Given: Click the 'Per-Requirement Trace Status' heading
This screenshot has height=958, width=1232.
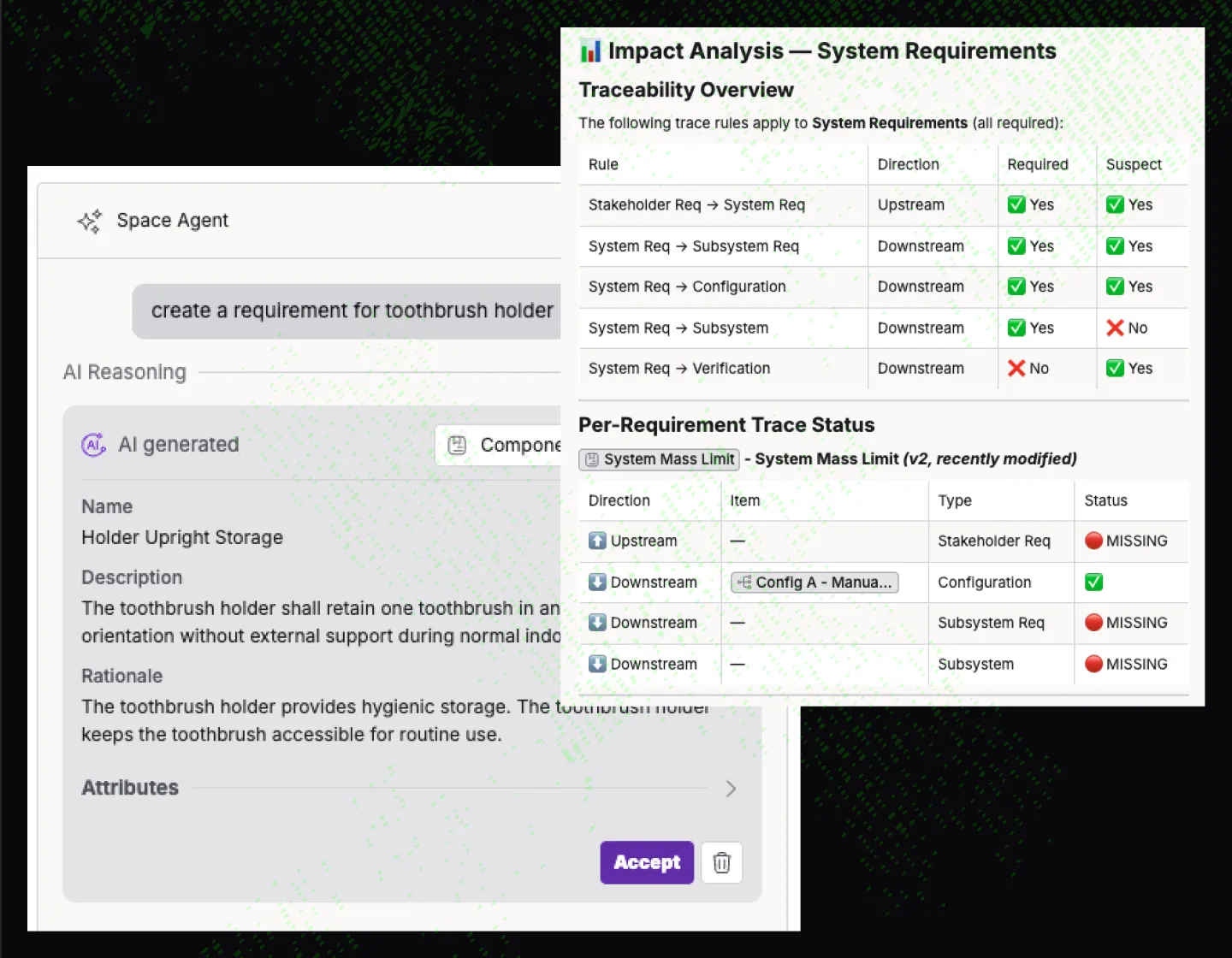Looking at the screenshot, I should [726, 425].
